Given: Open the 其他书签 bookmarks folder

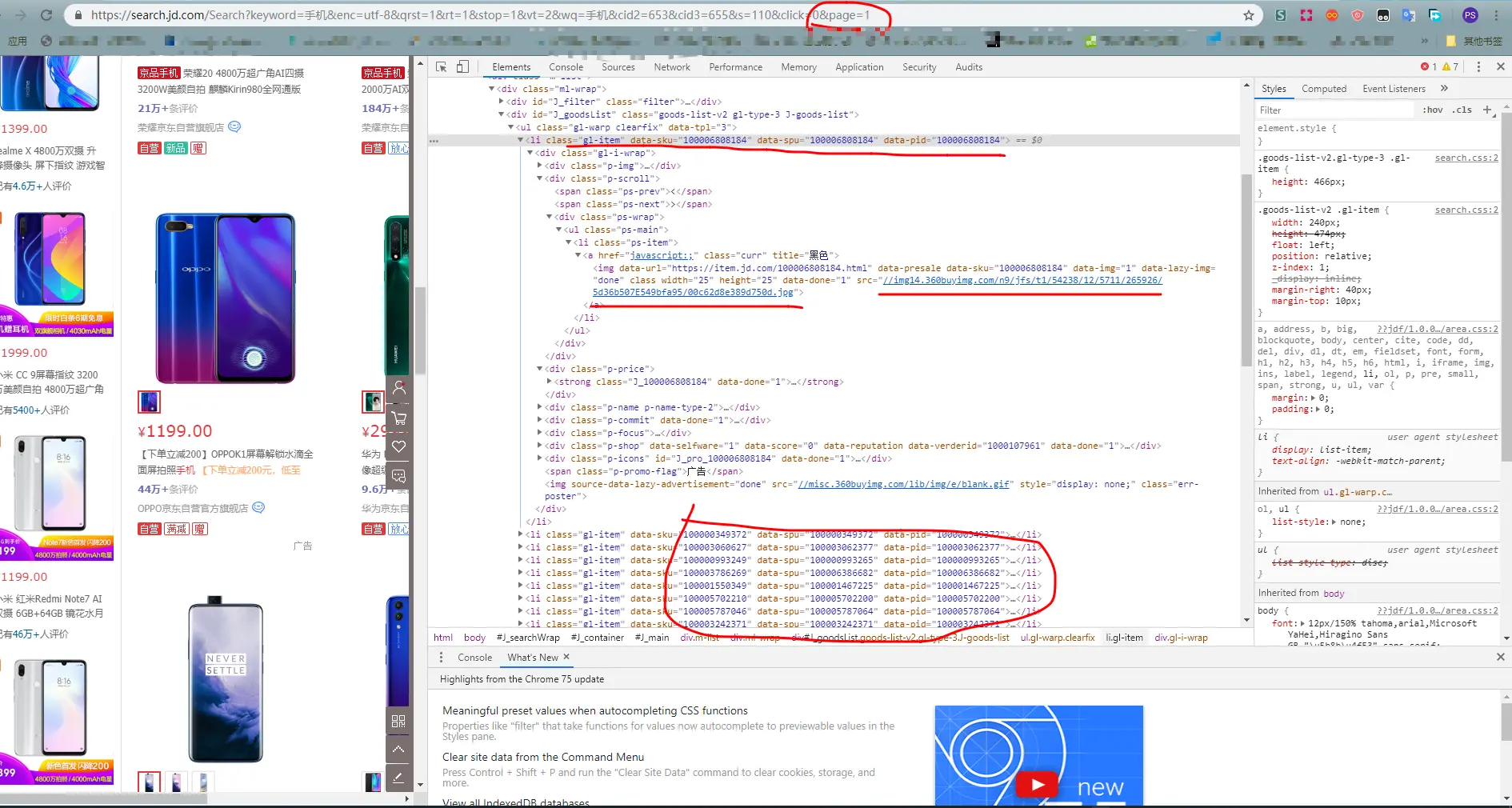Looking at the screenshot, I should point(1474,41).
